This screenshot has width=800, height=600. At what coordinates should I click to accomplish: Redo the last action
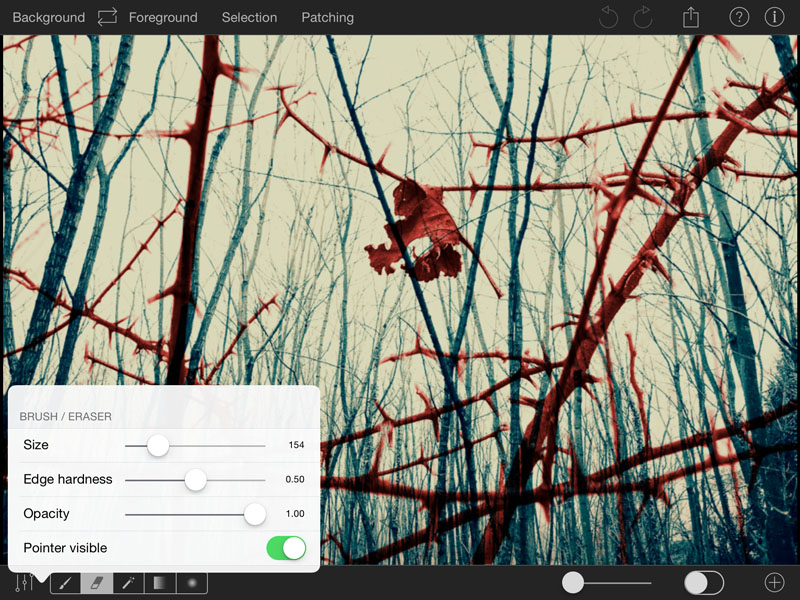tap(643, 17)
